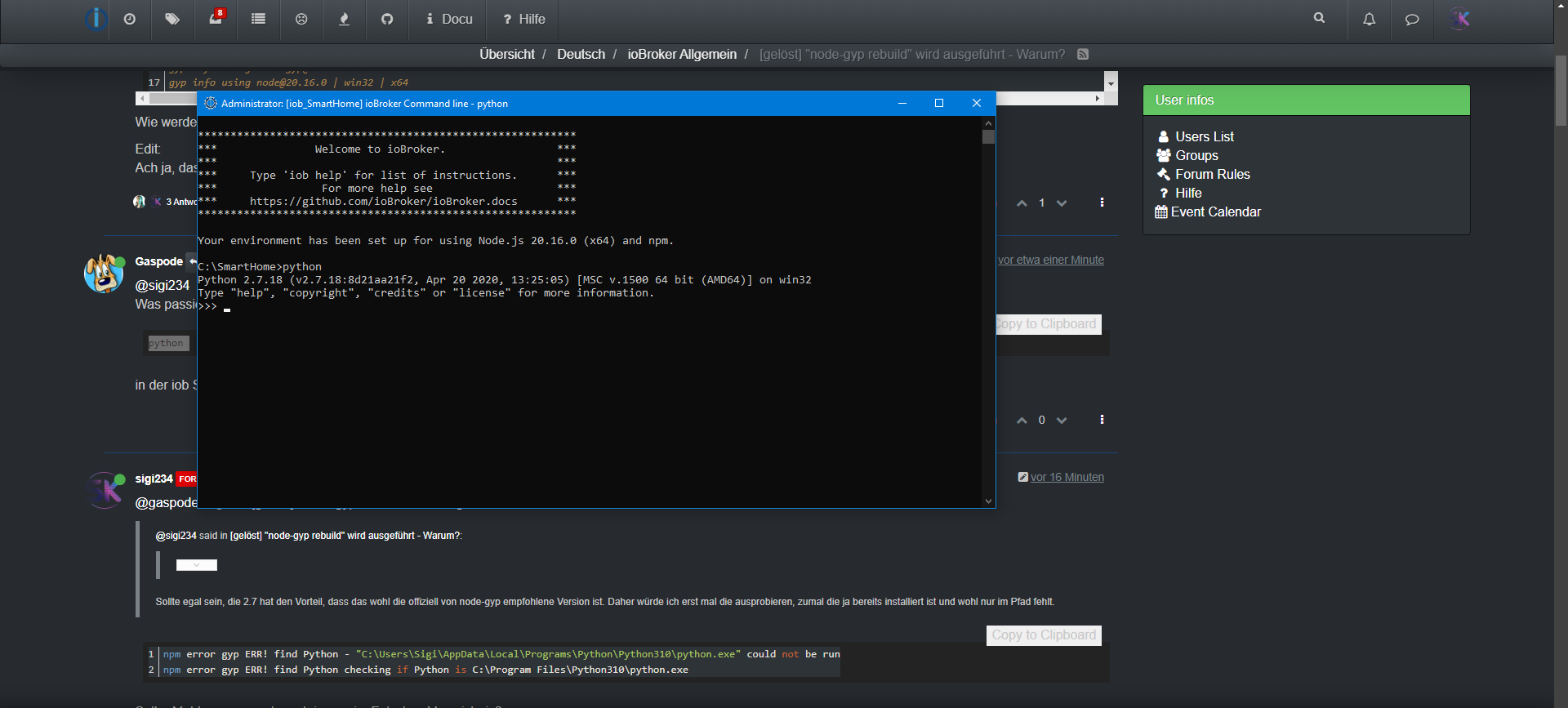The image size is (1568, 708).
Task: Open the chat speech-bubble icon
Action: click(1412, 19)
